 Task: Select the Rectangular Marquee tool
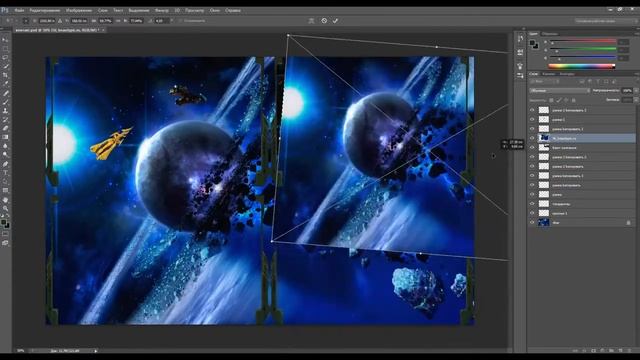[5, 48]
